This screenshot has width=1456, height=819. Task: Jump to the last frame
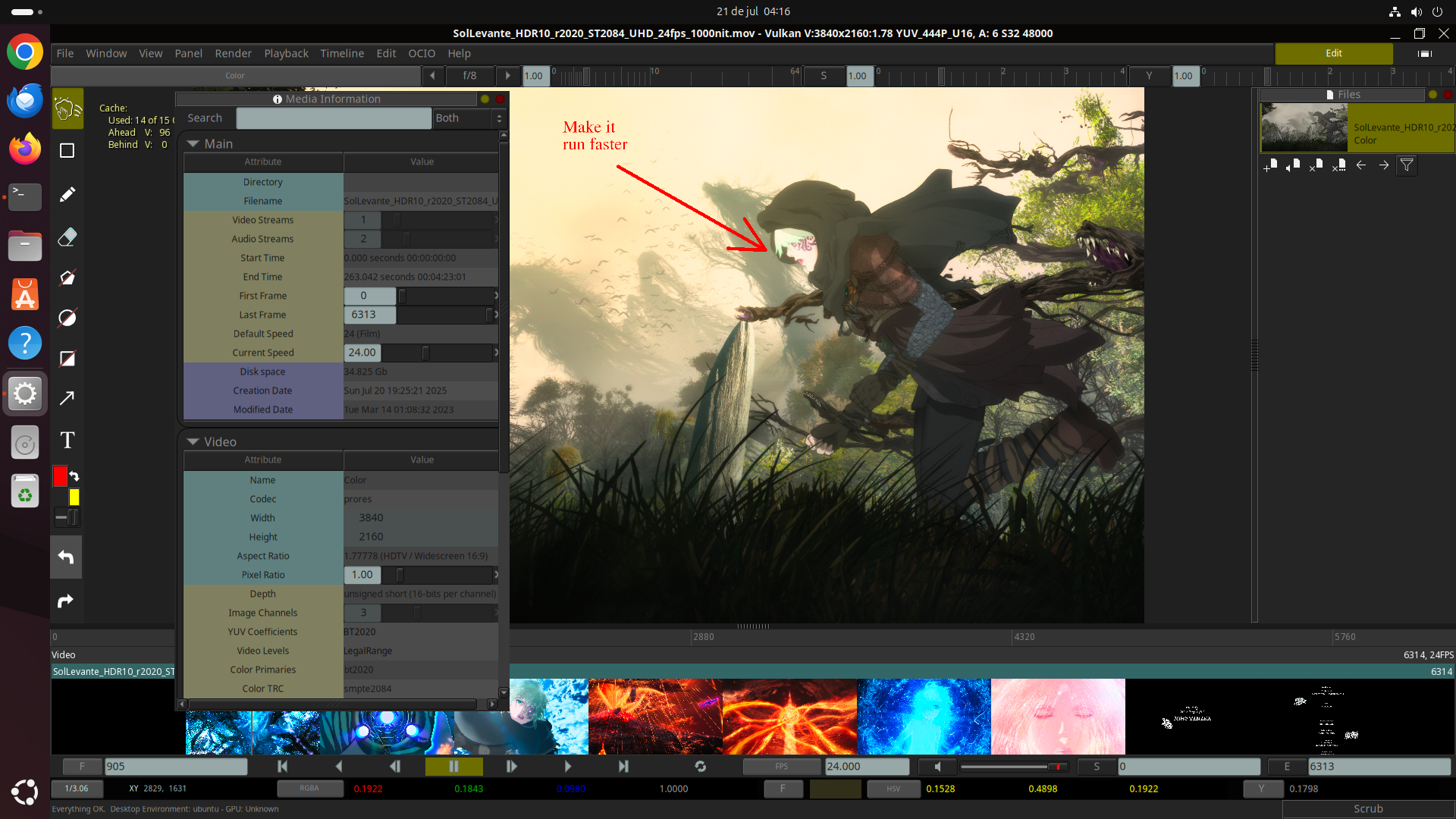[623, 767]
